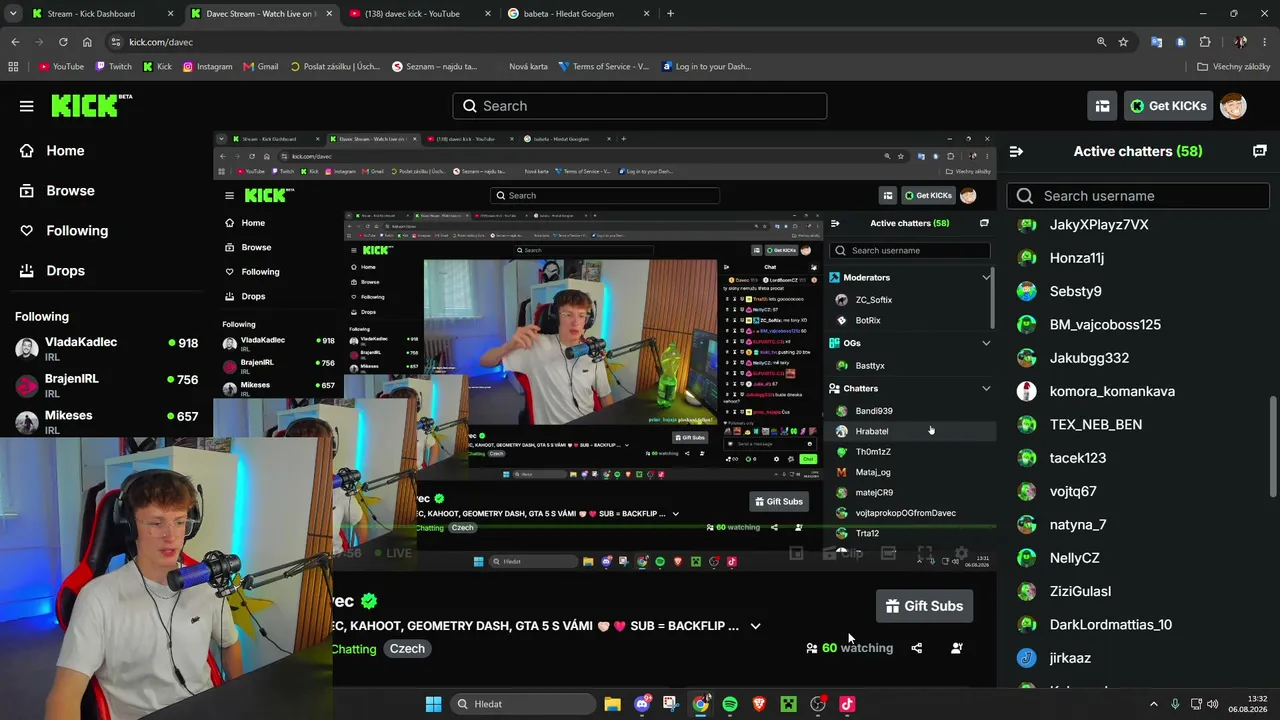Switch to the babeta - Hledat Googlem tab
Viewport: 1280px width, 720px height.
click(577, 14)
